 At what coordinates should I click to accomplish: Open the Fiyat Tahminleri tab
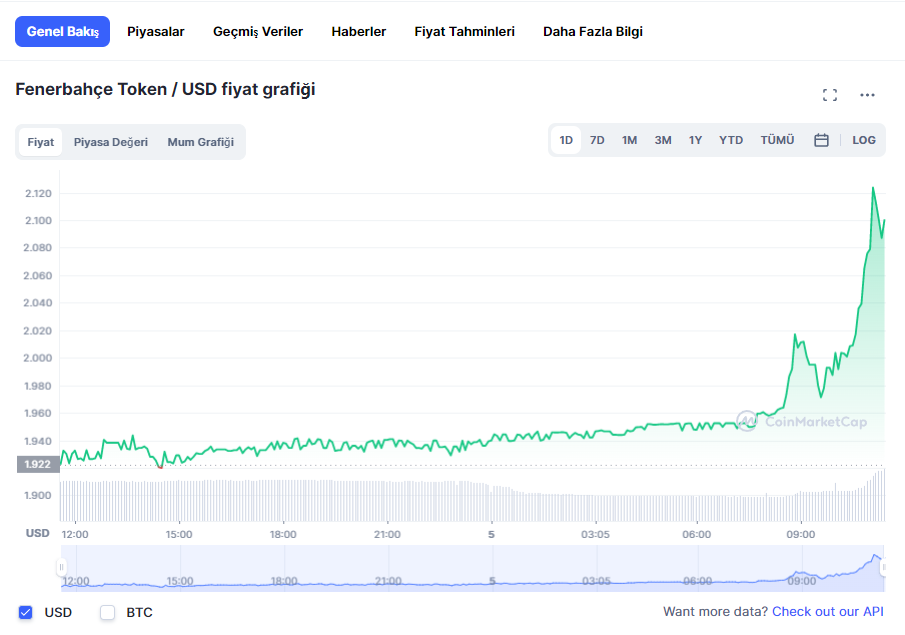[x=464, y=32]
